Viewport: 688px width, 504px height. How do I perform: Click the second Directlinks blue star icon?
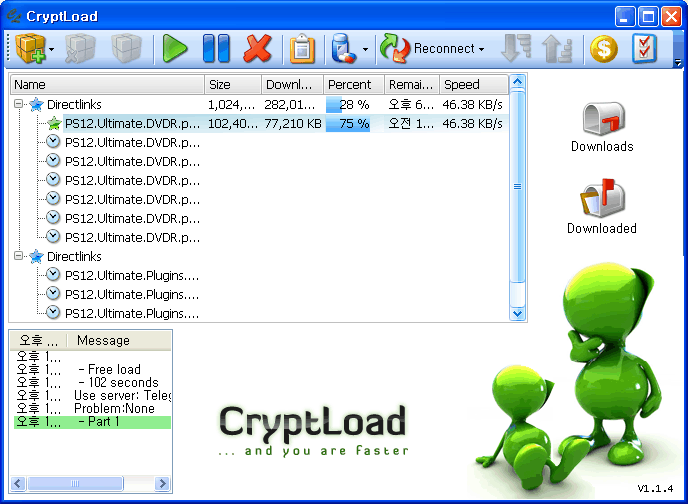36,256
